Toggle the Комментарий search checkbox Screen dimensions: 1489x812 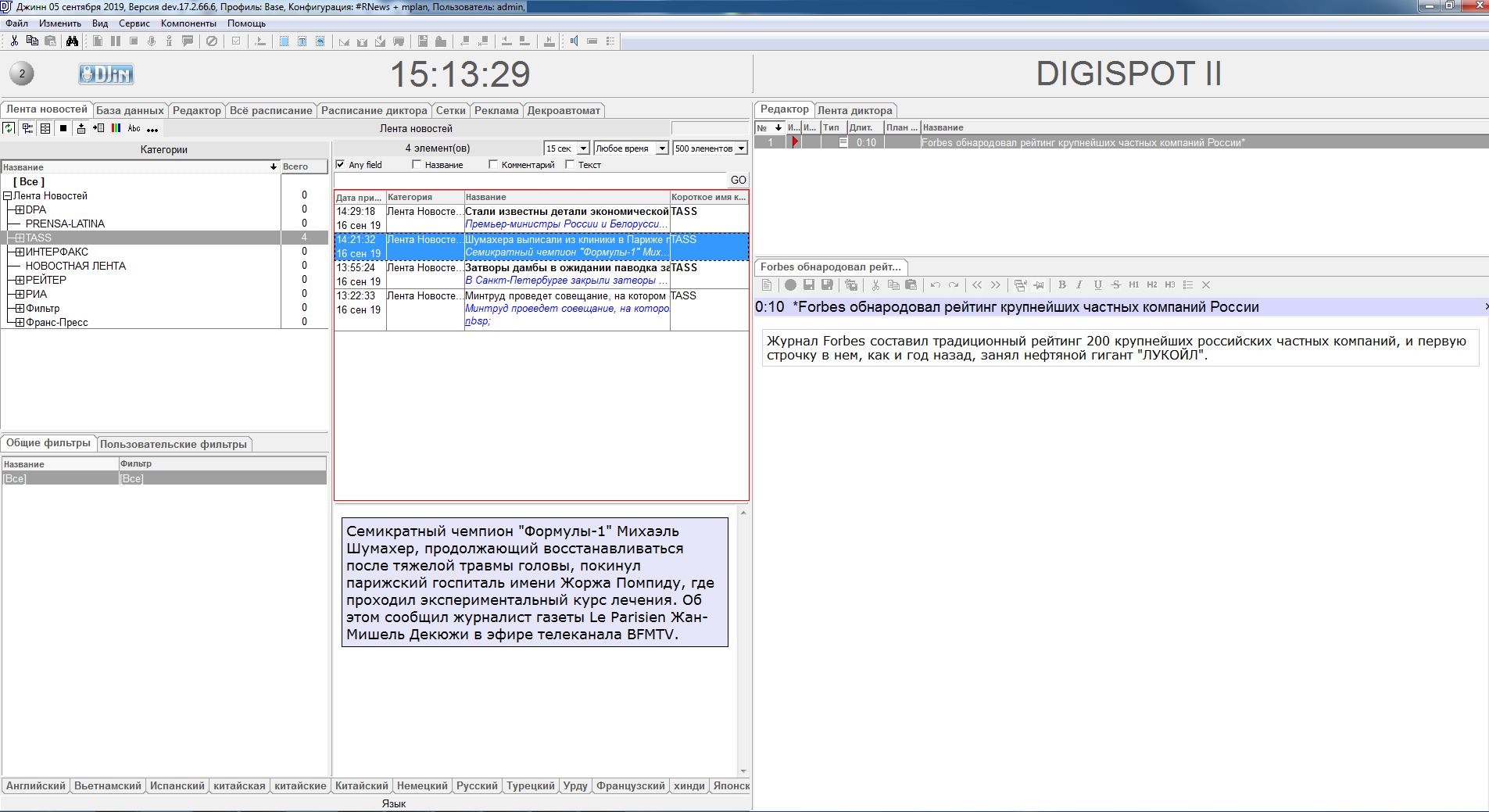pyautogui.click(x=493, y=164)
